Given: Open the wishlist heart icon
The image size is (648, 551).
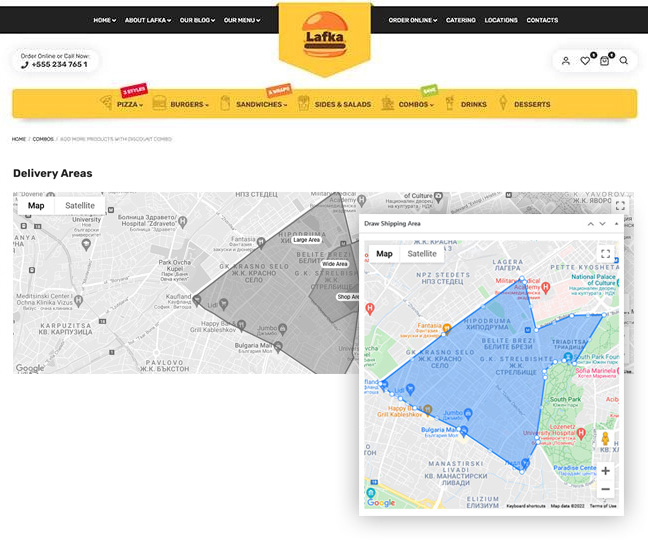Looking at the screenshot, I should coord(586,61).
